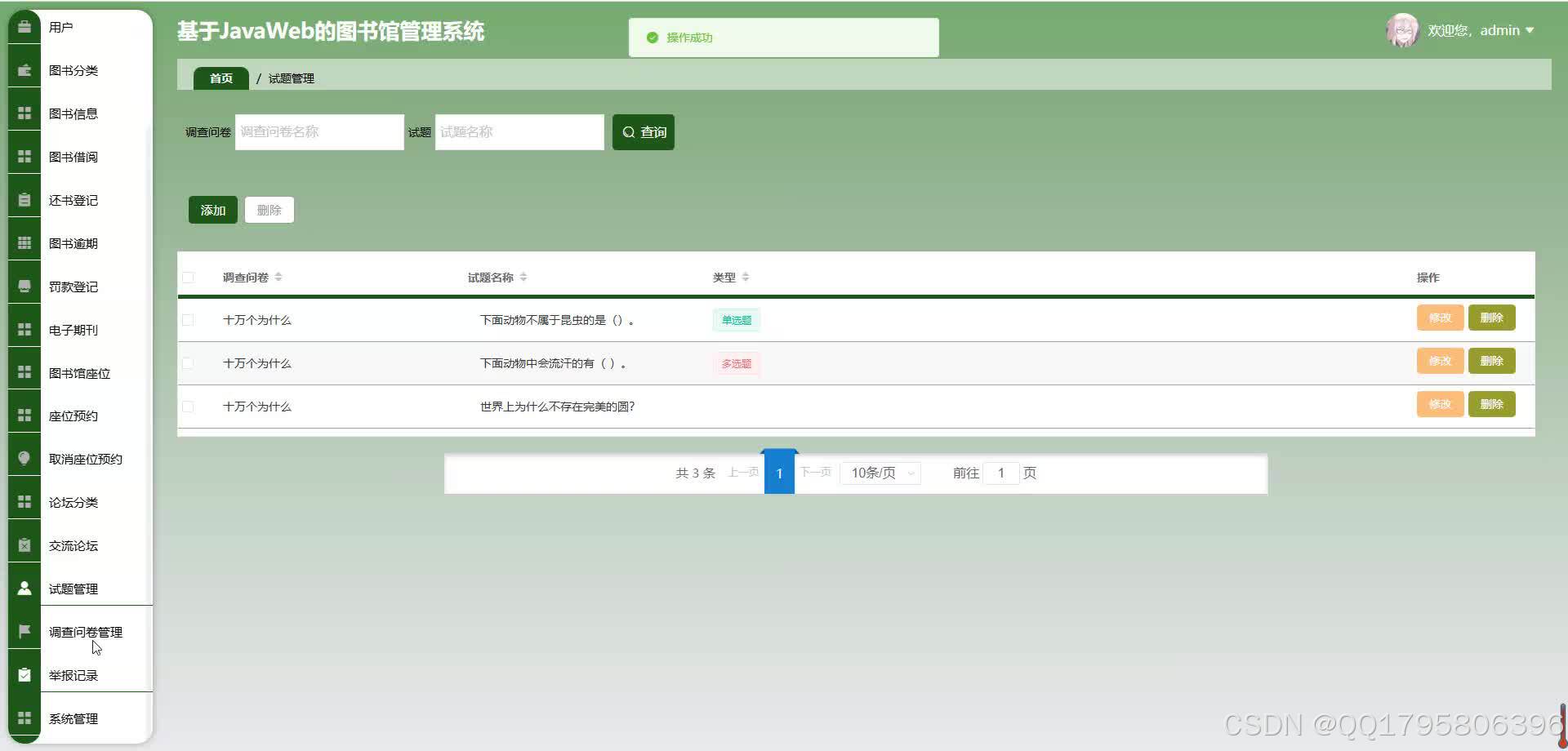Check the select-all checkbox in table header
The width and height of the screenshot is (1568, 751).
point(189,277)
